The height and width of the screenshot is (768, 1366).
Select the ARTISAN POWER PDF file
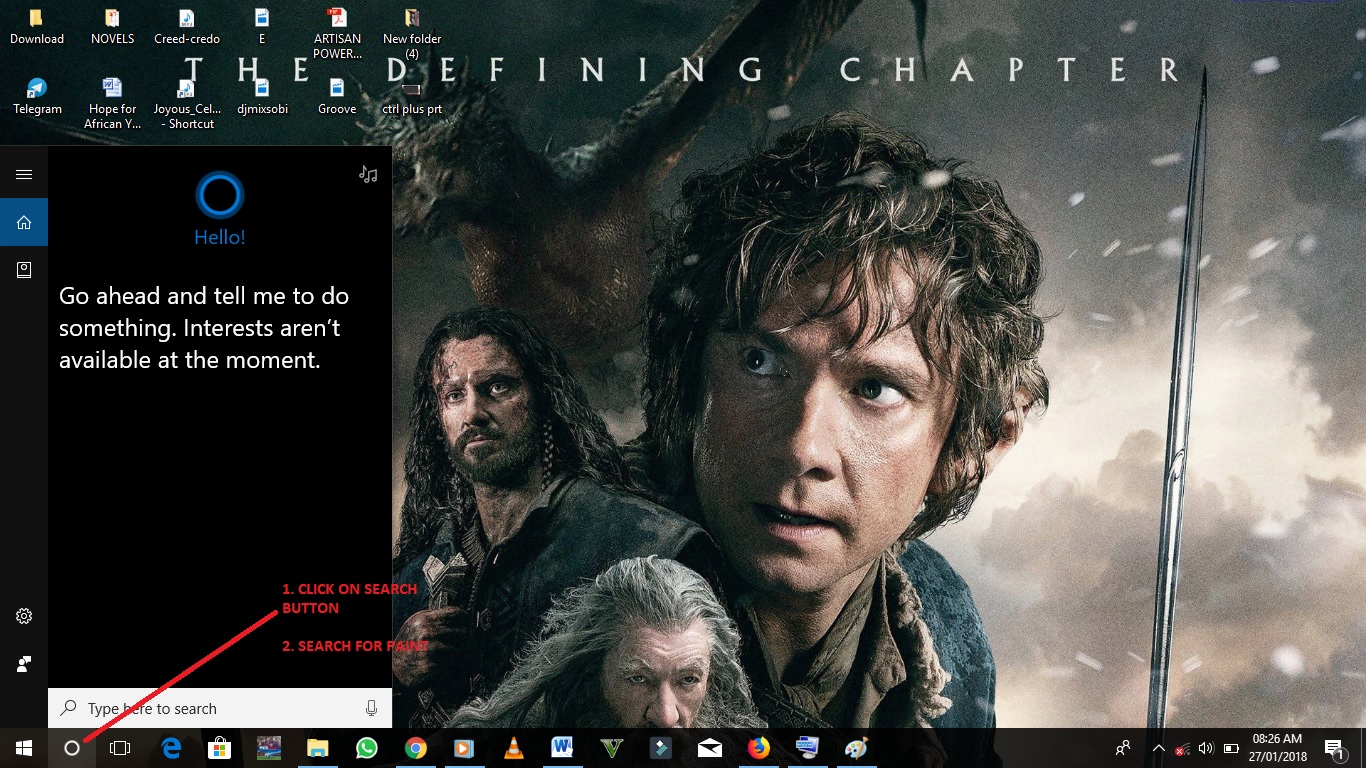tap(337, 32)
